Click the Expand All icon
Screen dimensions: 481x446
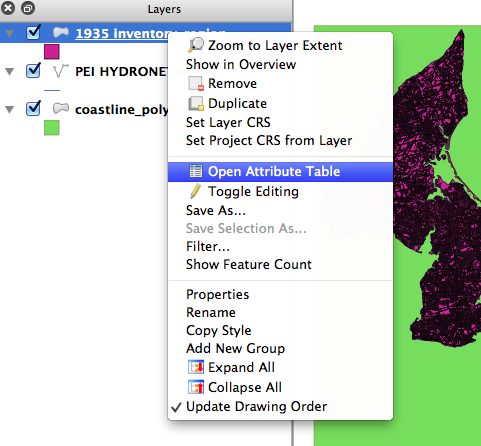pos(196,367)
